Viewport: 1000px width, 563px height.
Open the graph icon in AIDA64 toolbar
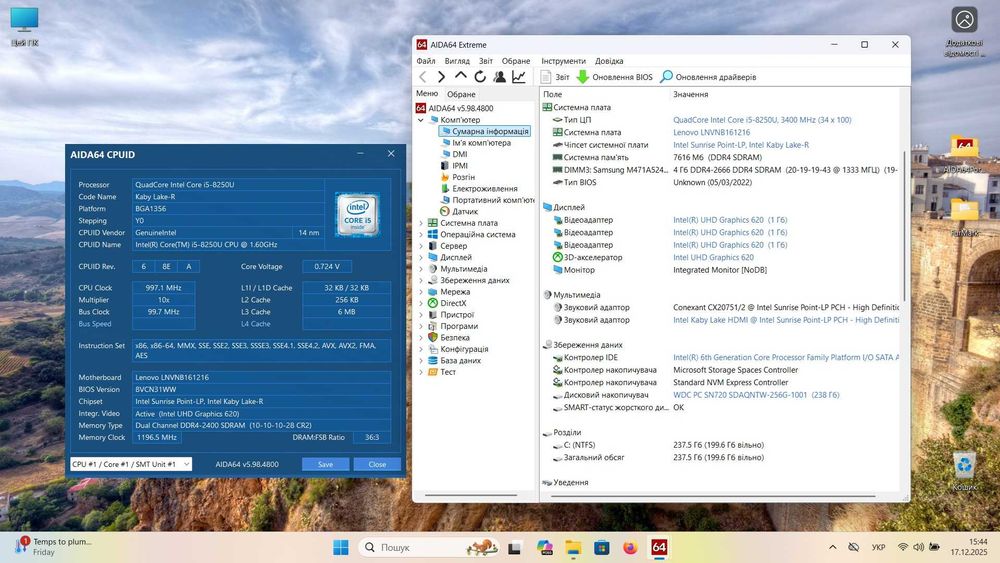(518, 77)
